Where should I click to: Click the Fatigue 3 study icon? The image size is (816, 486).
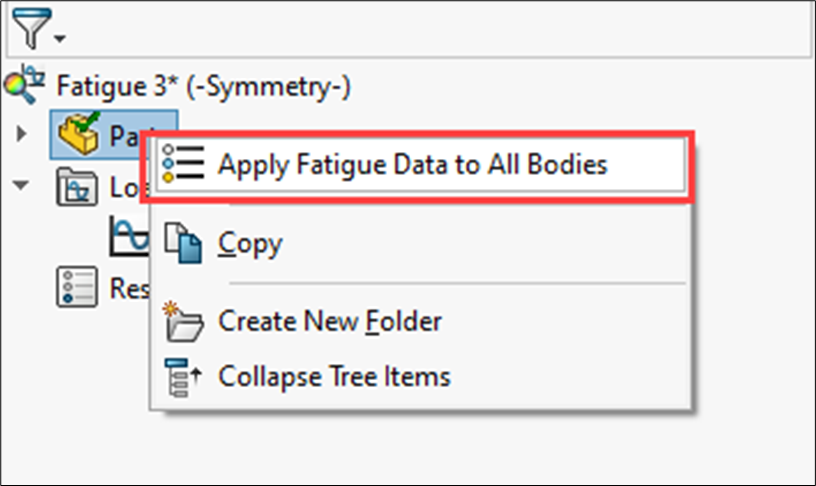[23, 85]
